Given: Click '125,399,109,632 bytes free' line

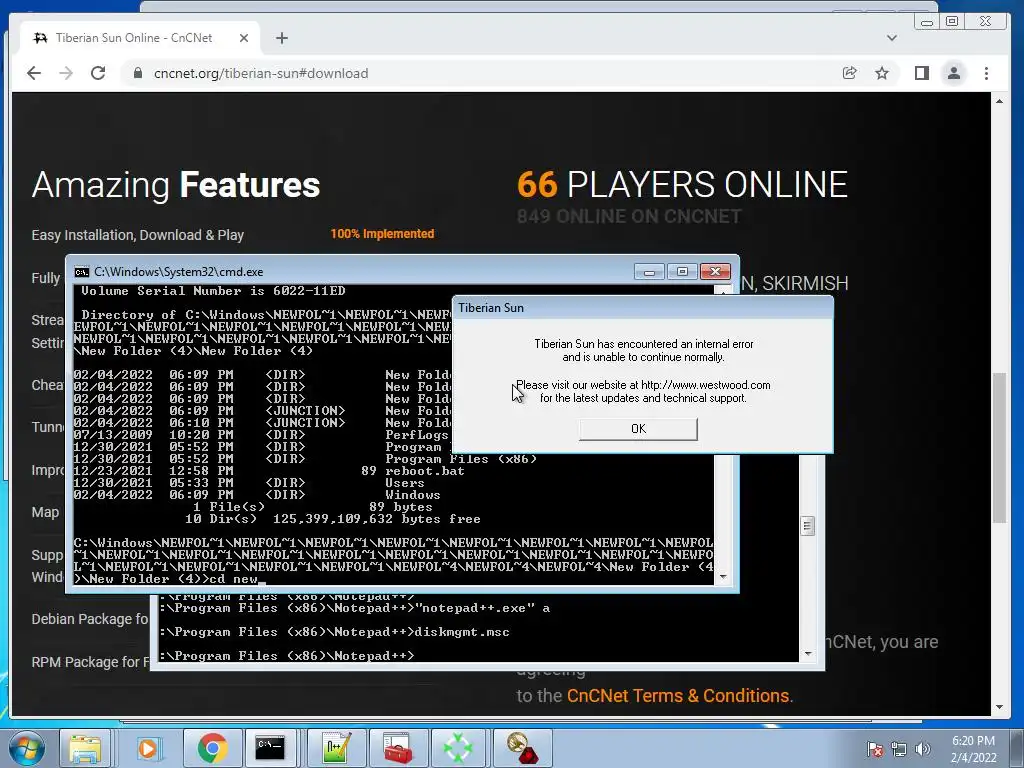Looking at the screenshot, I should [x=377, y=519].
